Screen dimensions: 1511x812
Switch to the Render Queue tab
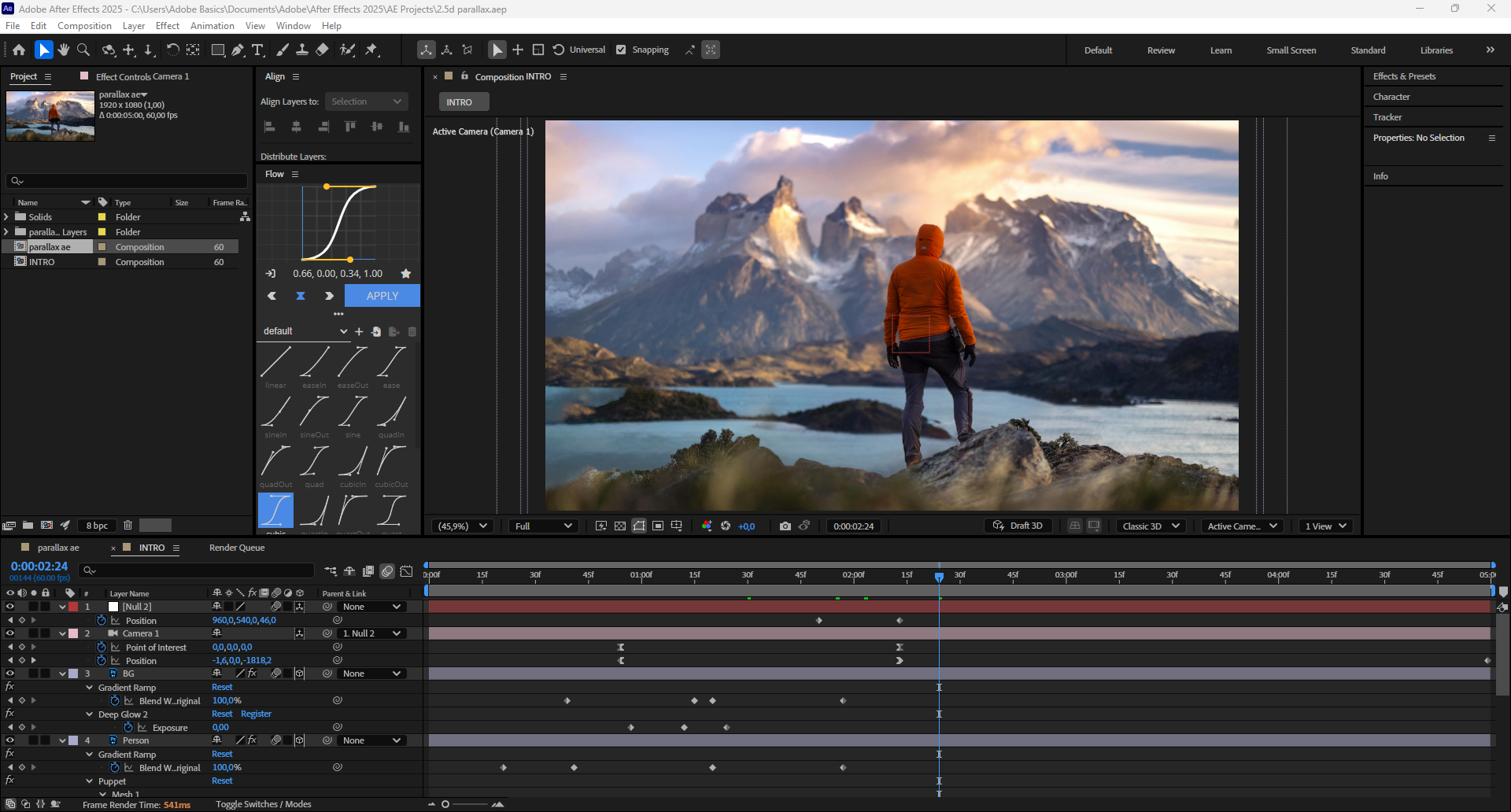(237, 548)
